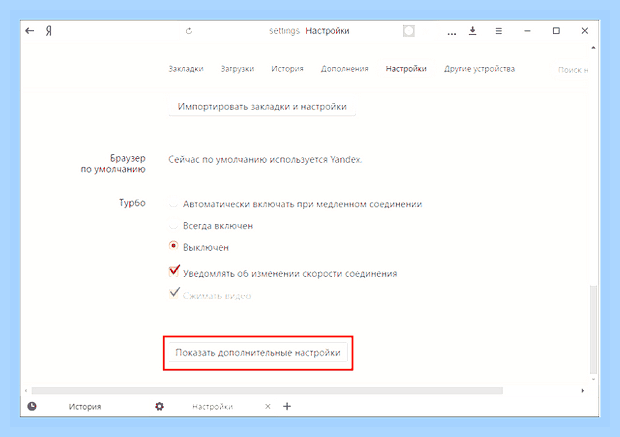Close the Настройки tab with its X
This screenshot has width=620, height=437.
(x=268, y=406)
